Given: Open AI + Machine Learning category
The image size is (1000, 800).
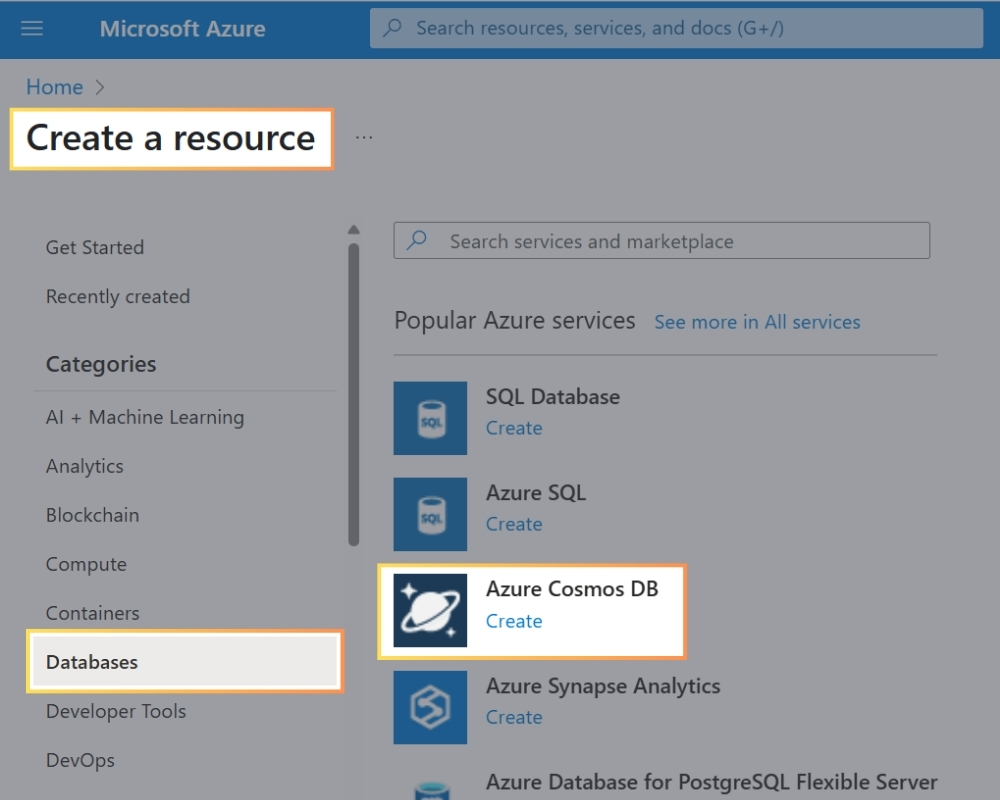Looking at the screenshot, I should tap(145, 417).
